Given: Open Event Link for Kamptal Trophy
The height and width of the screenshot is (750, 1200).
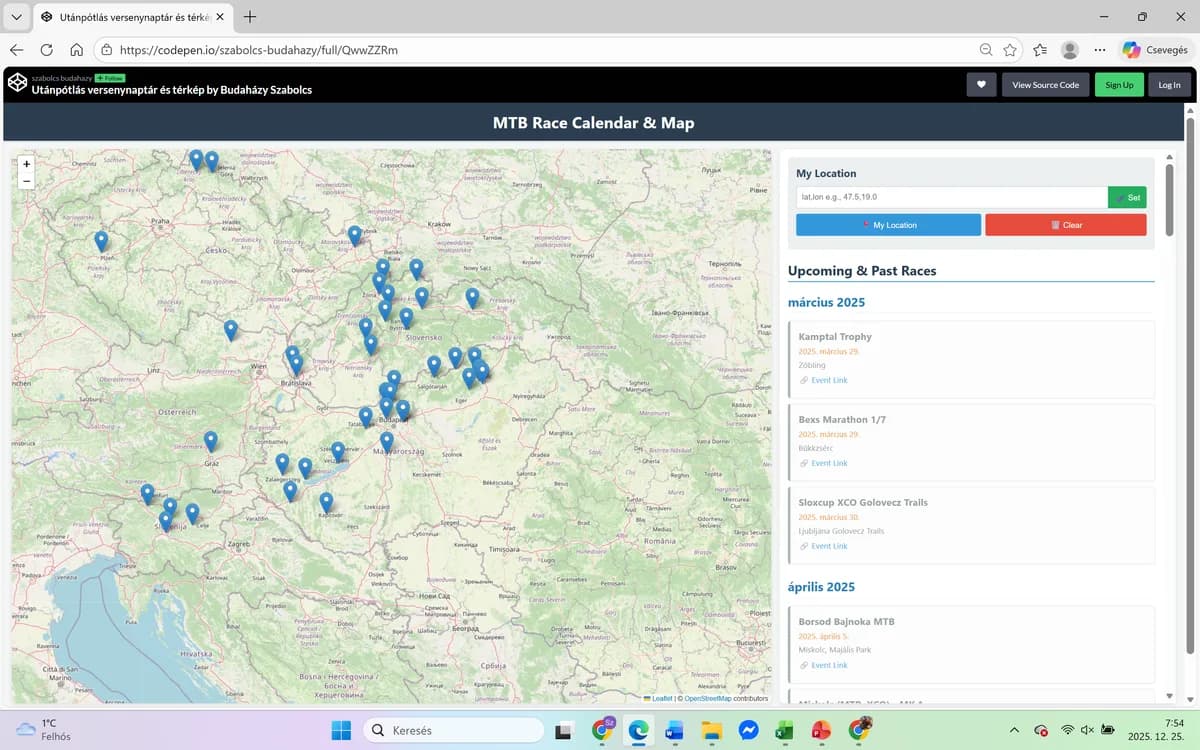Looking at the screenshot, I should [829, 380].
